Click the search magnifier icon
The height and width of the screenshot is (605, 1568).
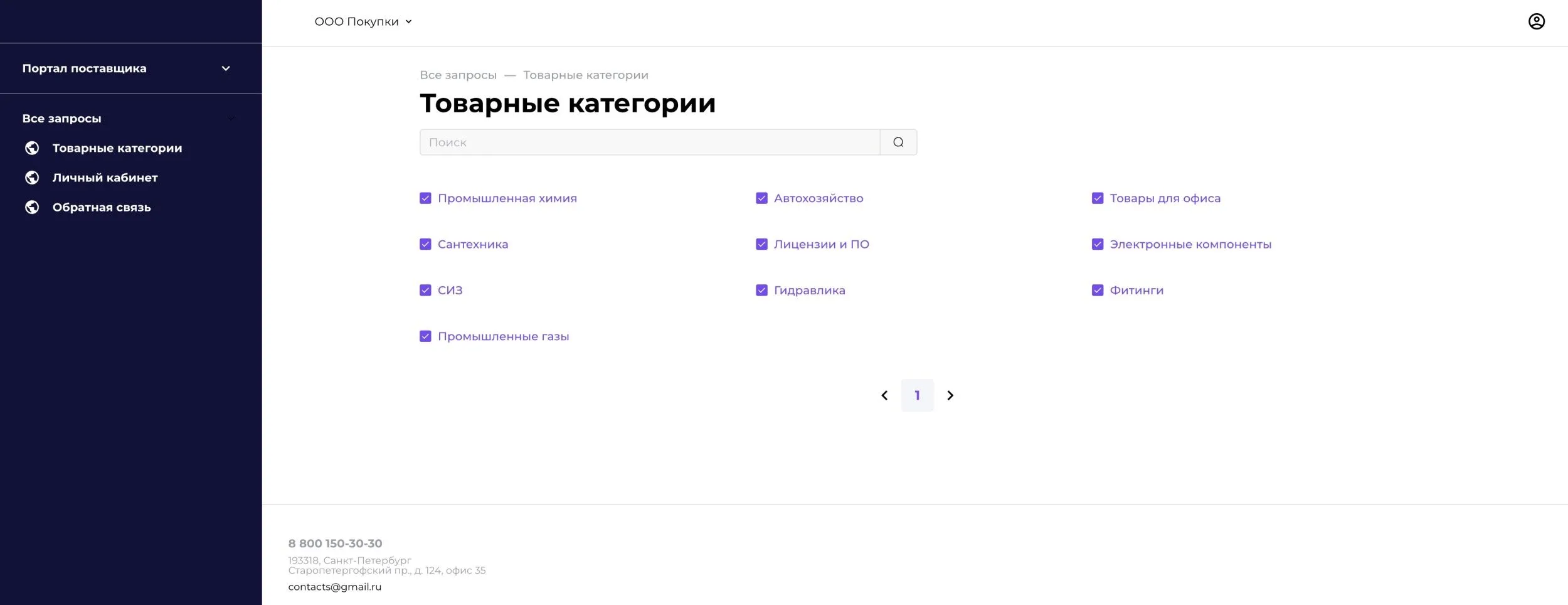[899, 142]
